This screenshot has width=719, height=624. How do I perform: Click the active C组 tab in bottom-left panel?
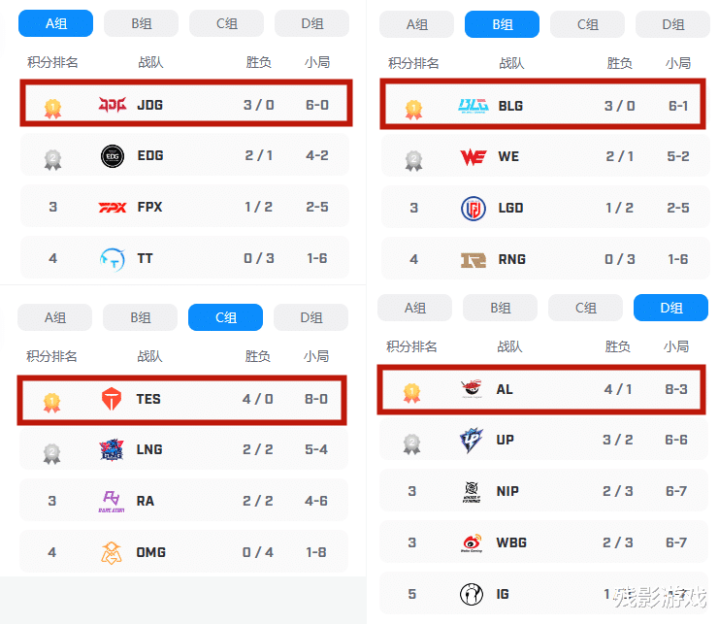pos(226,317)
